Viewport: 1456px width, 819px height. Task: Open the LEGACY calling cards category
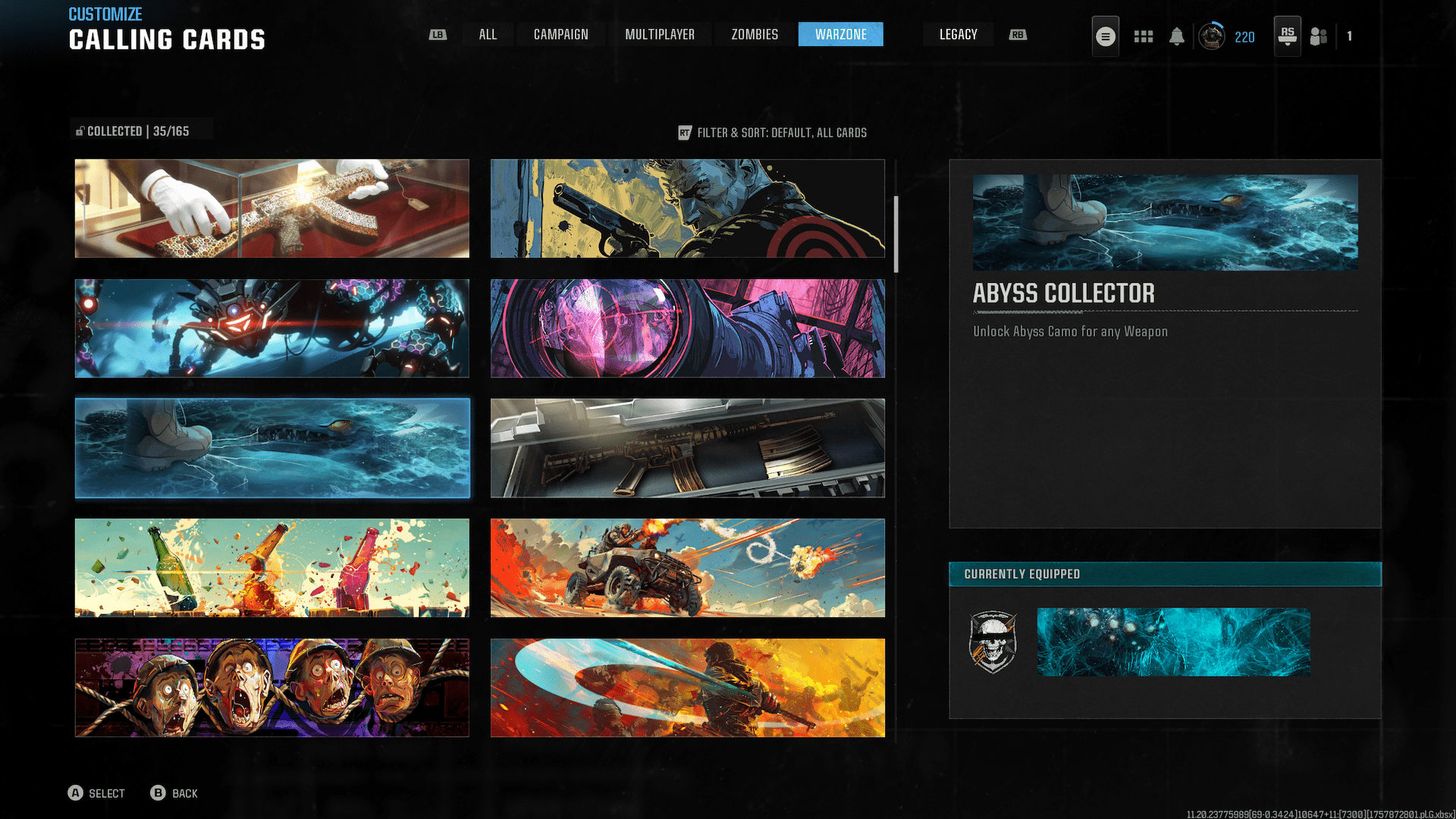pyautogui.click(x=958, y=34)
